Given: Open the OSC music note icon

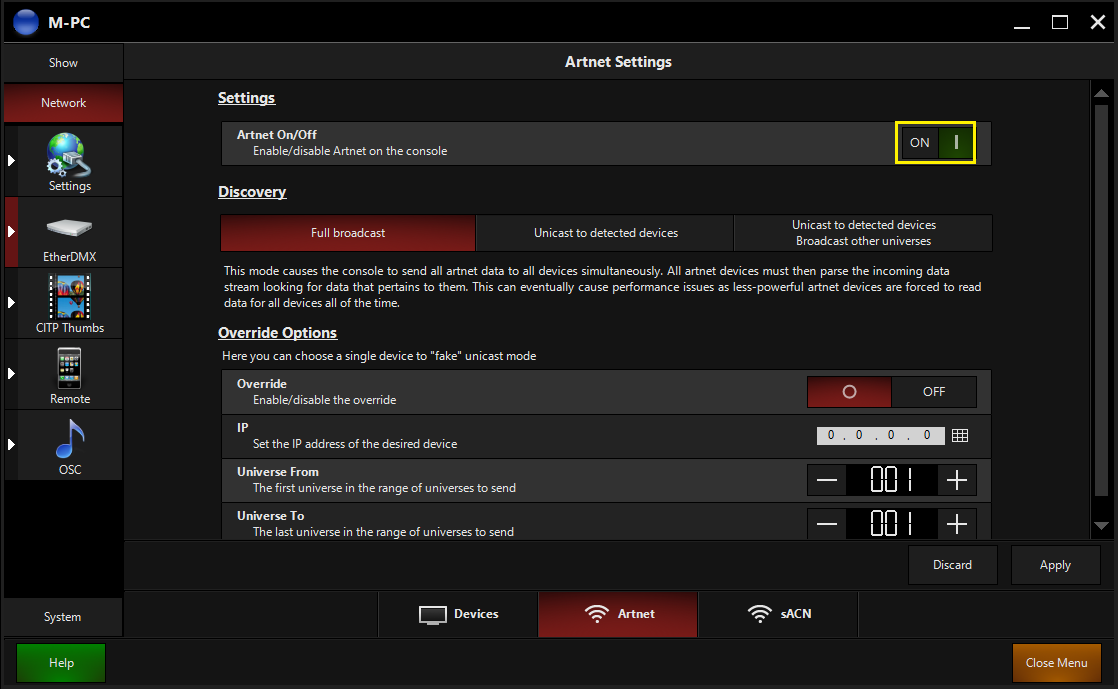Looking at the screenshot, I should click(x=70, y=439).
